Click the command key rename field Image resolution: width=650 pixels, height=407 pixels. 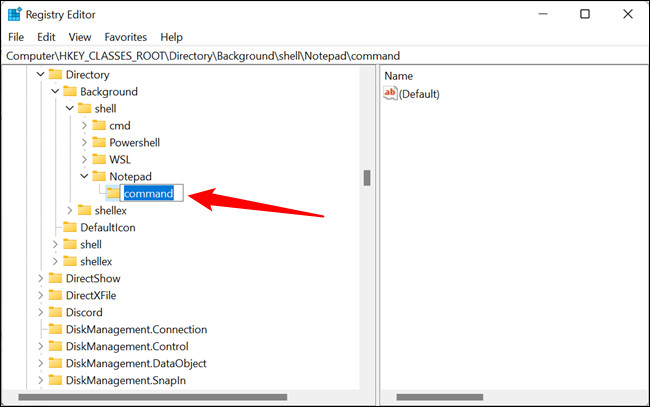pos(152,193)
